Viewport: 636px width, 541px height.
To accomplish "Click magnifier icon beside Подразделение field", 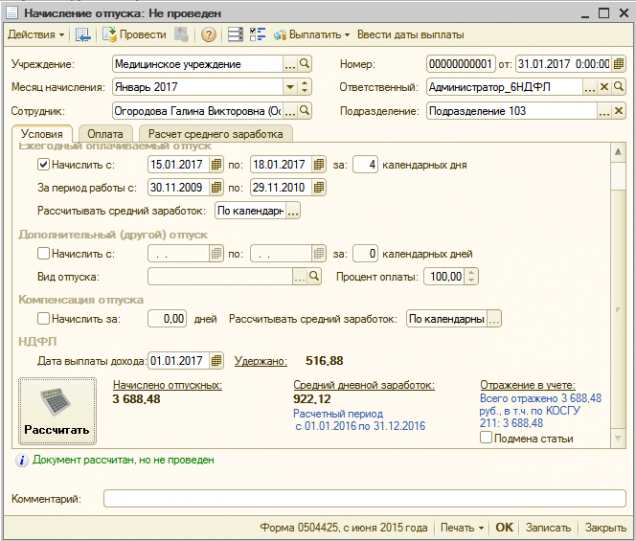I will (x=618, y=111).
